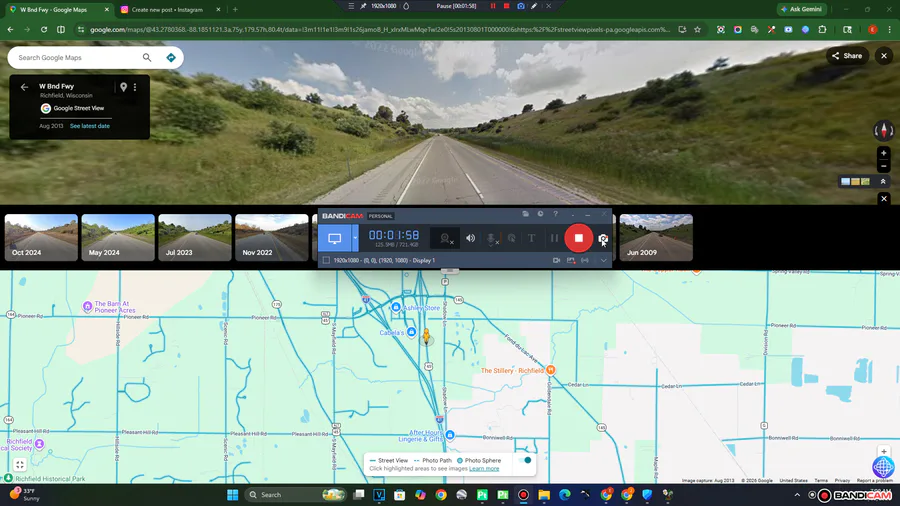The width and height of the screenshot is (900, 506).
Task: Bookmark this page with the star icon
Action: click(x=697, y=29)
